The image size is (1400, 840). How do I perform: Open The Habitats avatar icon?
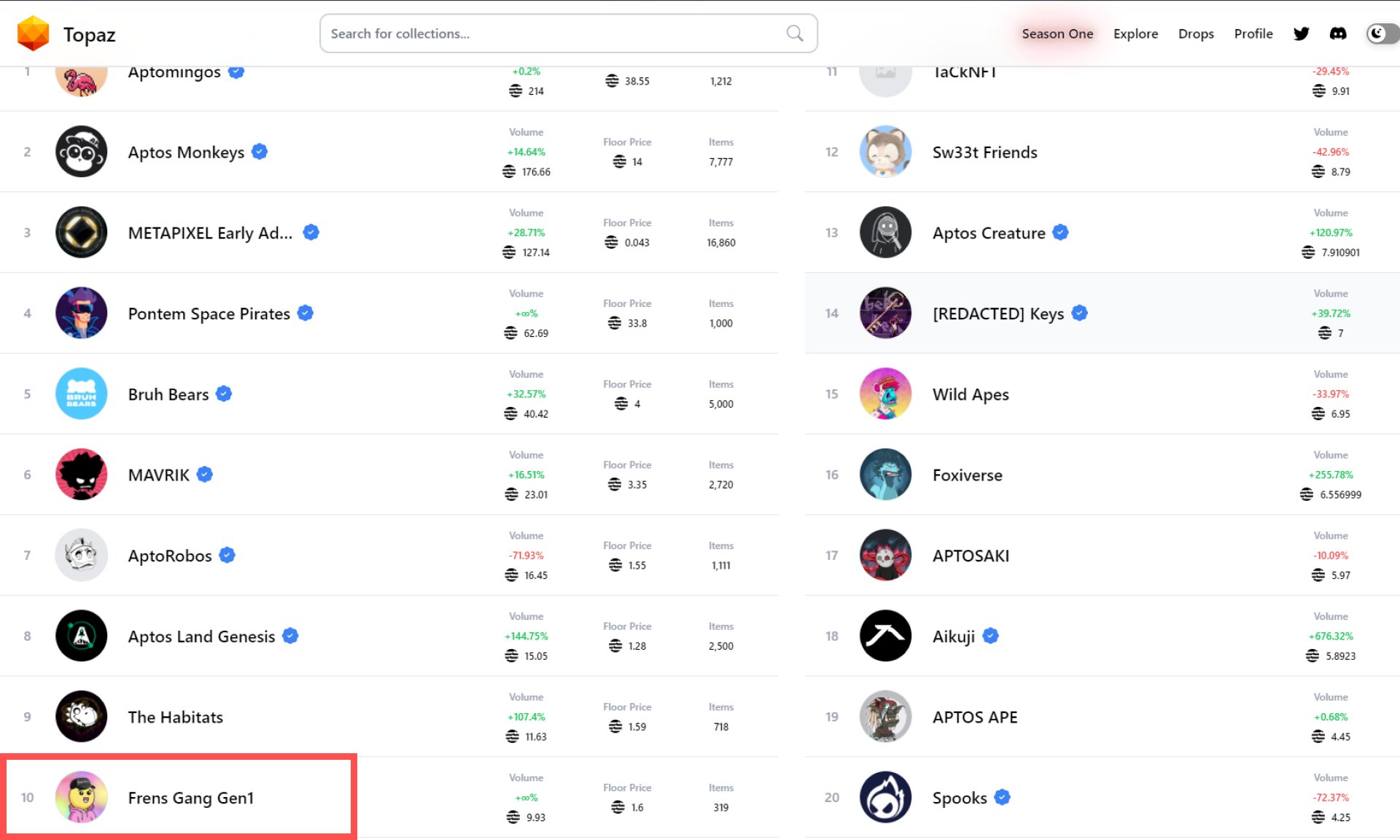tap(82, 717)
